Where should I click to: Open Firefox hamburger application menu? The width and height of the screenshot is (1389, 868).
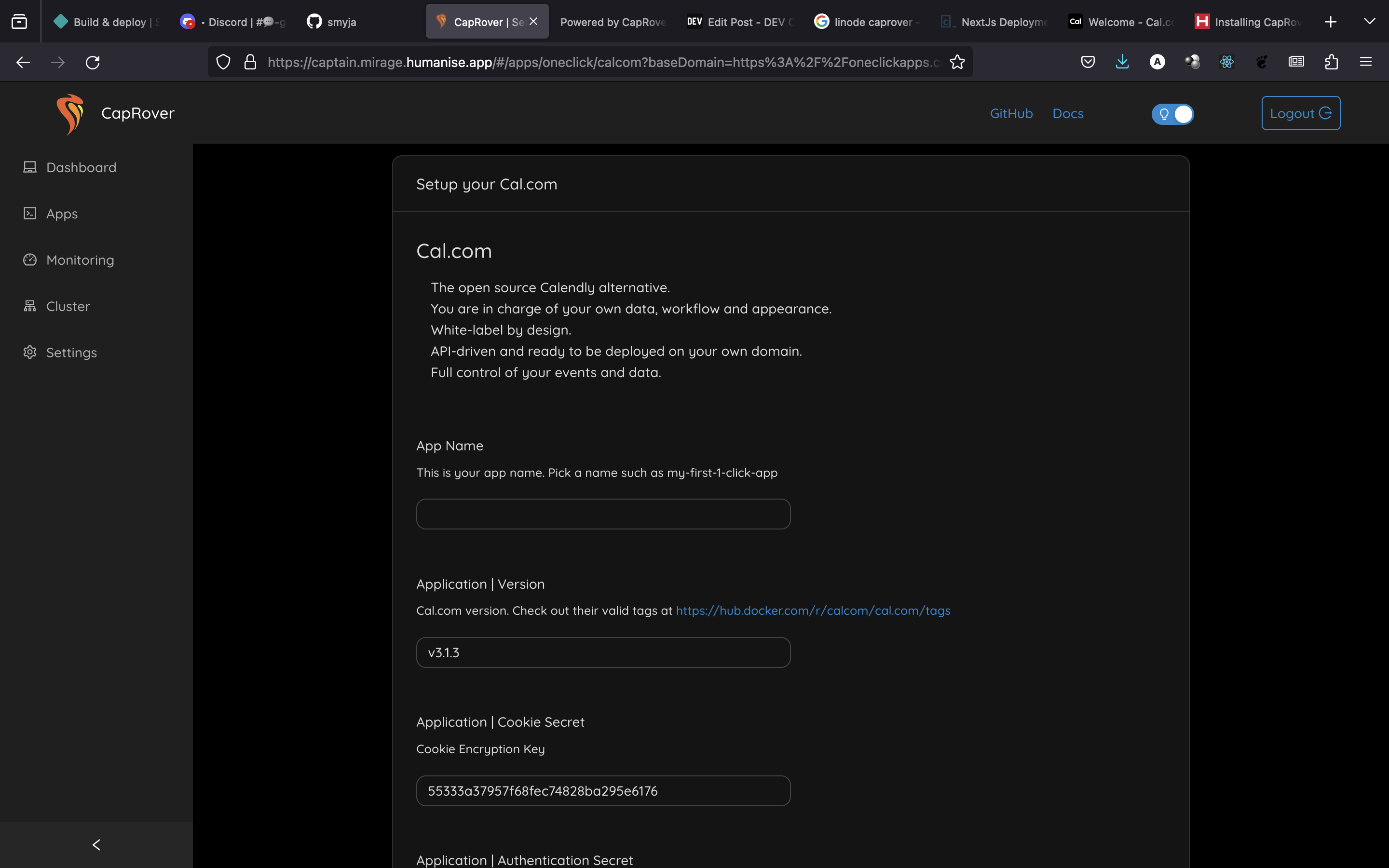click(x=1365, y=62)
